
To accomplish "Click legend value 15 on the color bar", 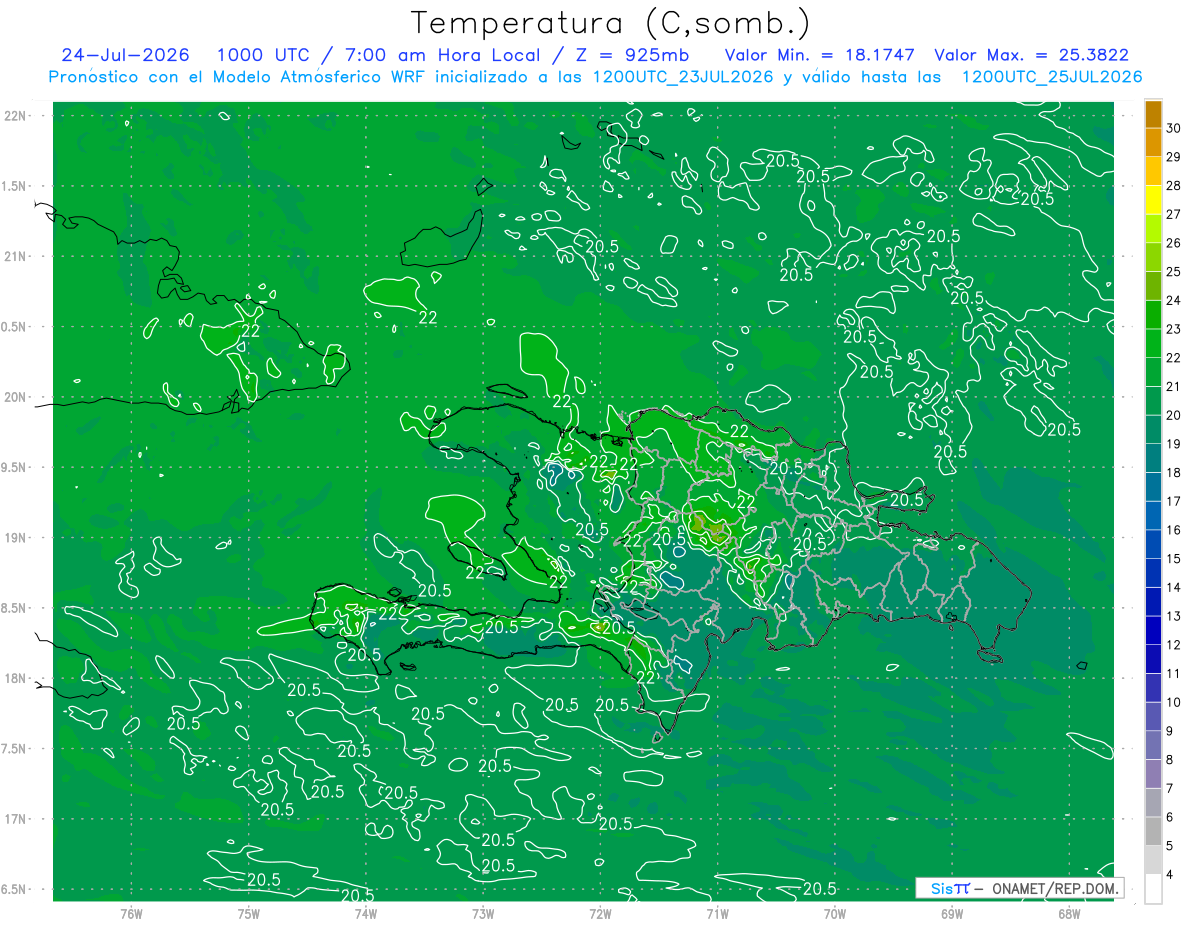I will click(1174, 559).
